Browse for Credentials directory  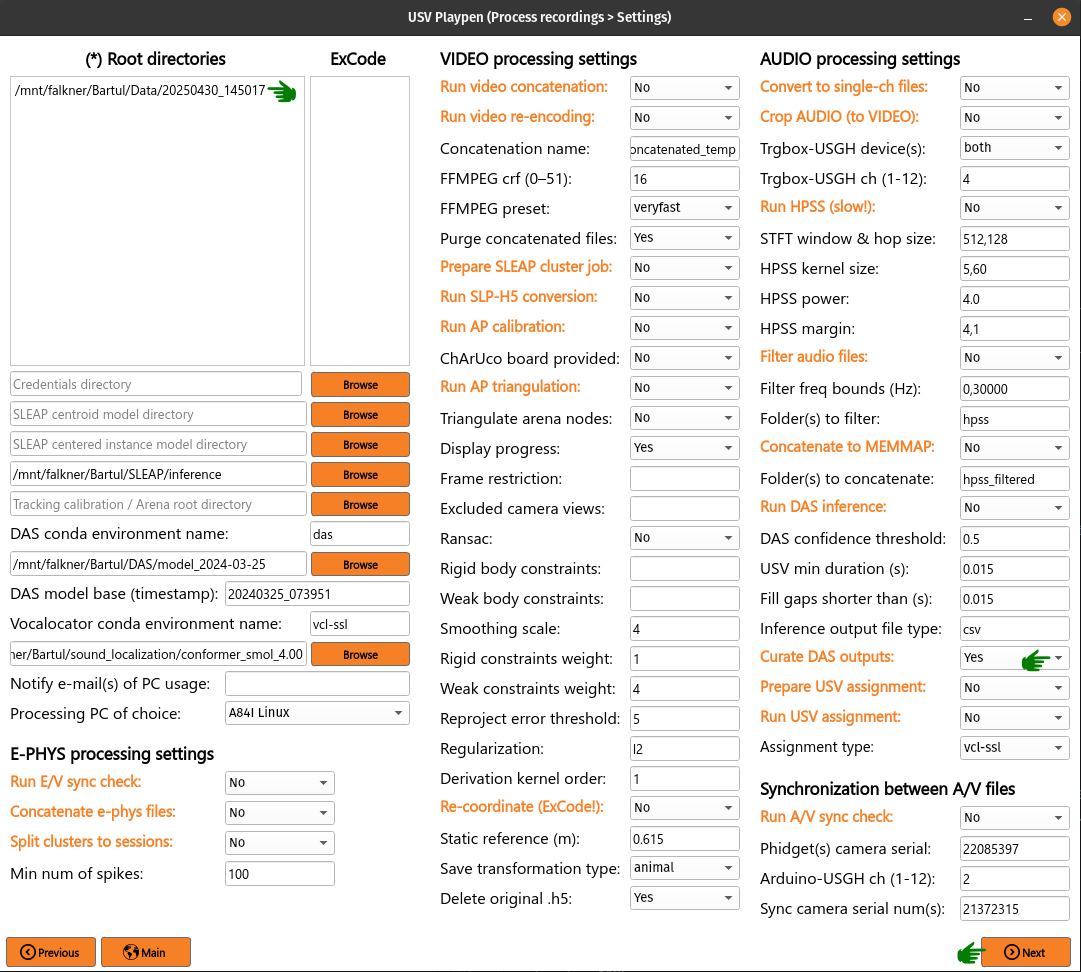coord(360,385)
